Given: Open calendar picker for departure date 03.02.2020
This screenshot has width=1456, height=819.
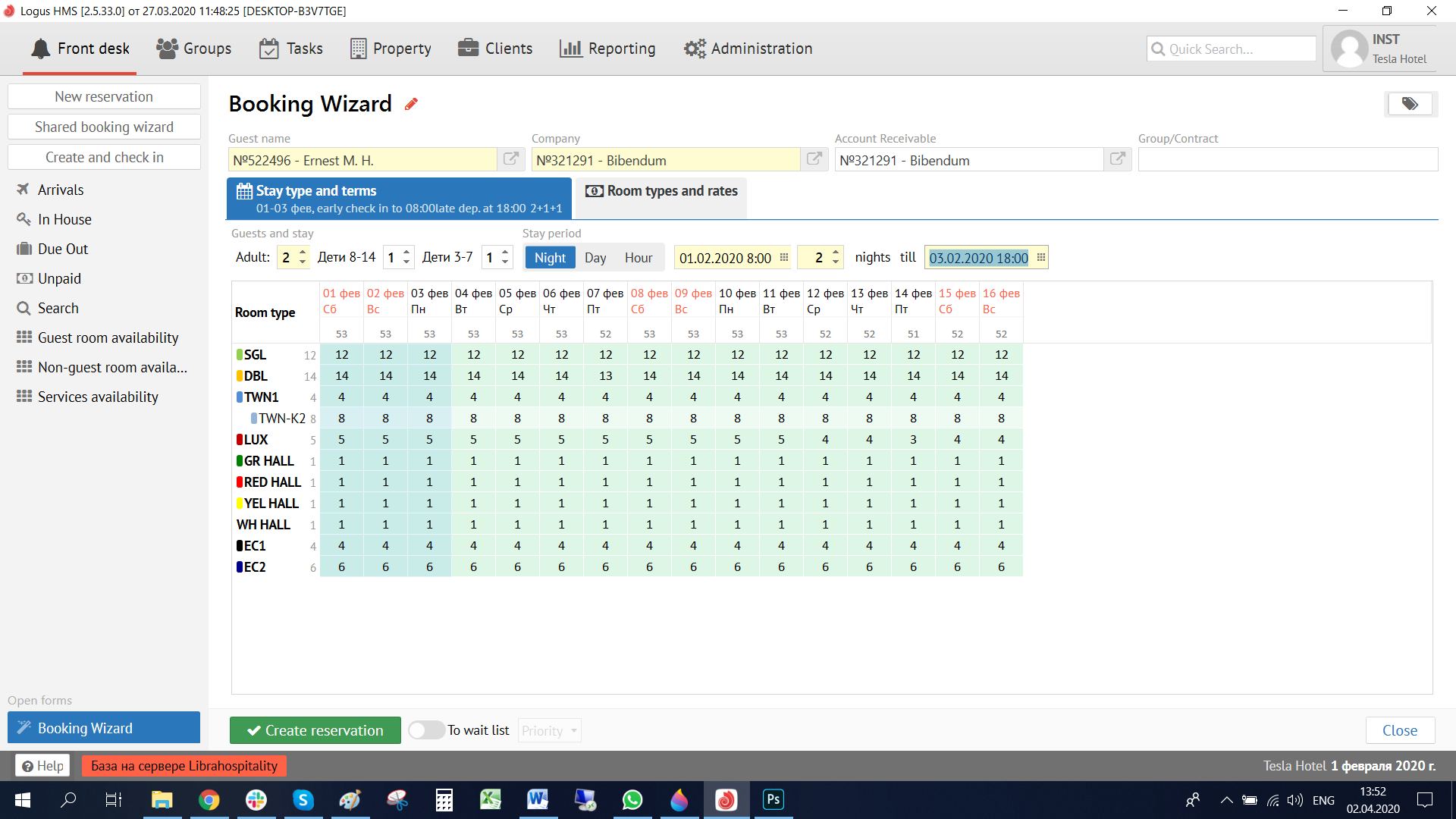Looking at the screenshot, I should pos(1041,258).
